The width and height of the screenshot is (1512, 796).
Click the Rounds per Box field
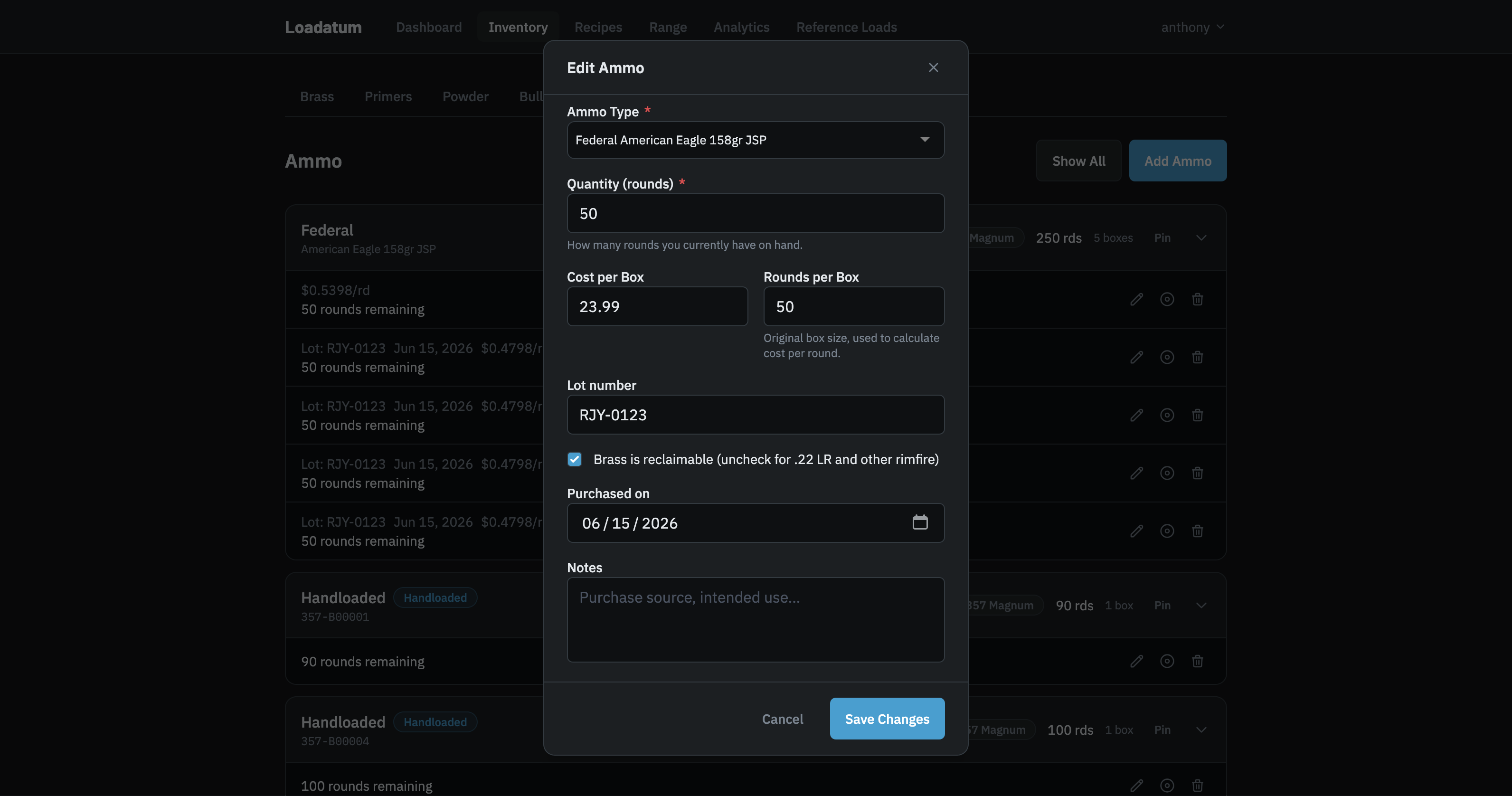click(x=853, y=306)
